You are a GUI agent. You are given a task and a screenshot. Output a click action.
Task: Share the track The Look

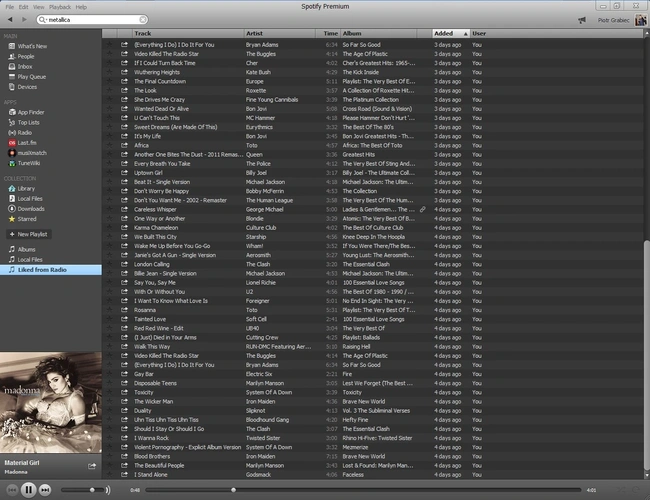(x=124, y=90)
